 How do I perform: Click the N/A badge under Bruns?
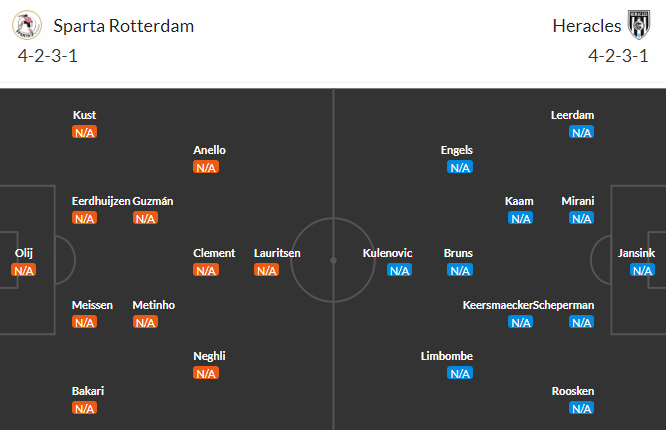[460, 270]
